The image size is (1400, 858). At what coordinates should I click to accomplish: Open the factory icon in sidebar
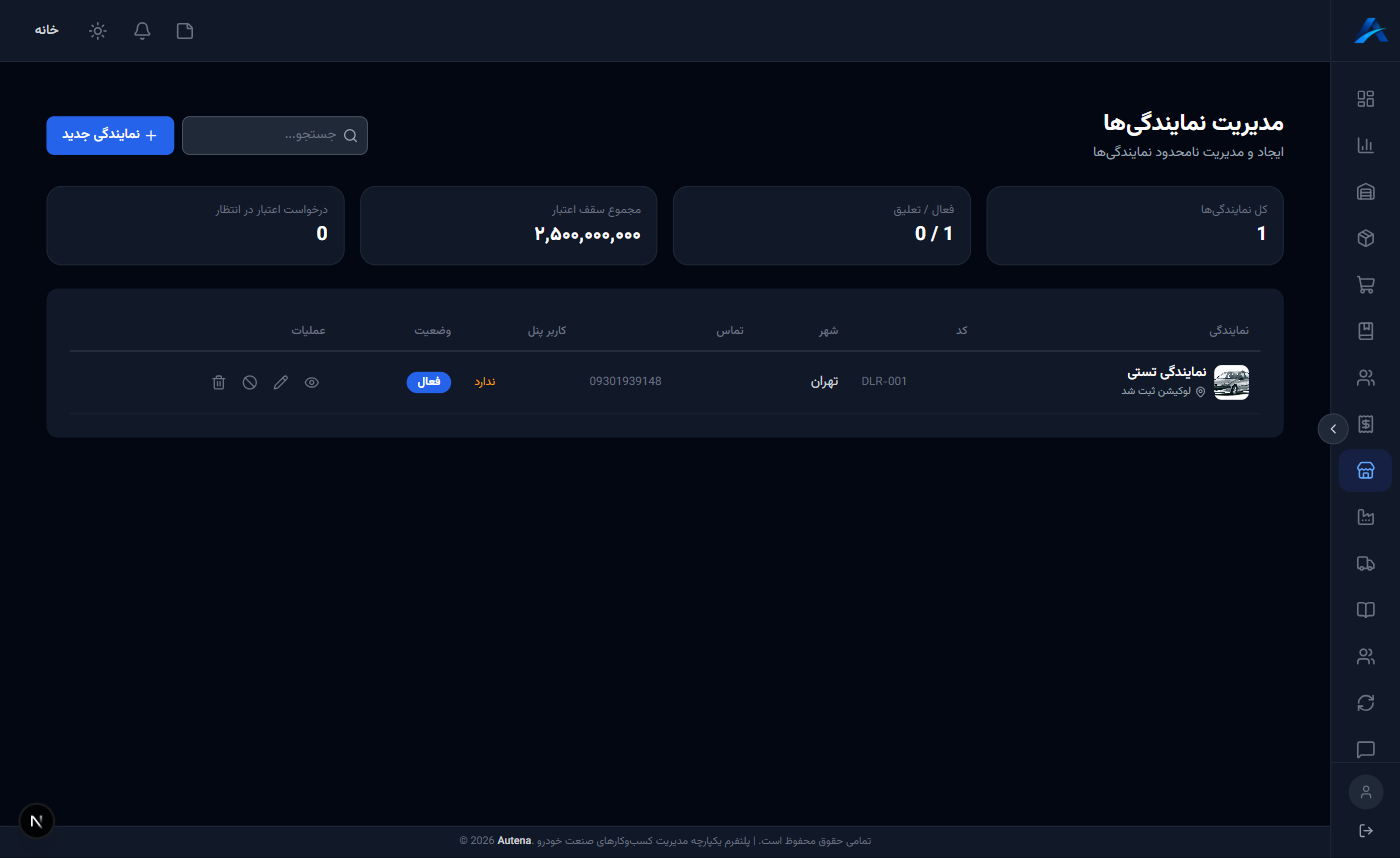[x=1365, y=517]
